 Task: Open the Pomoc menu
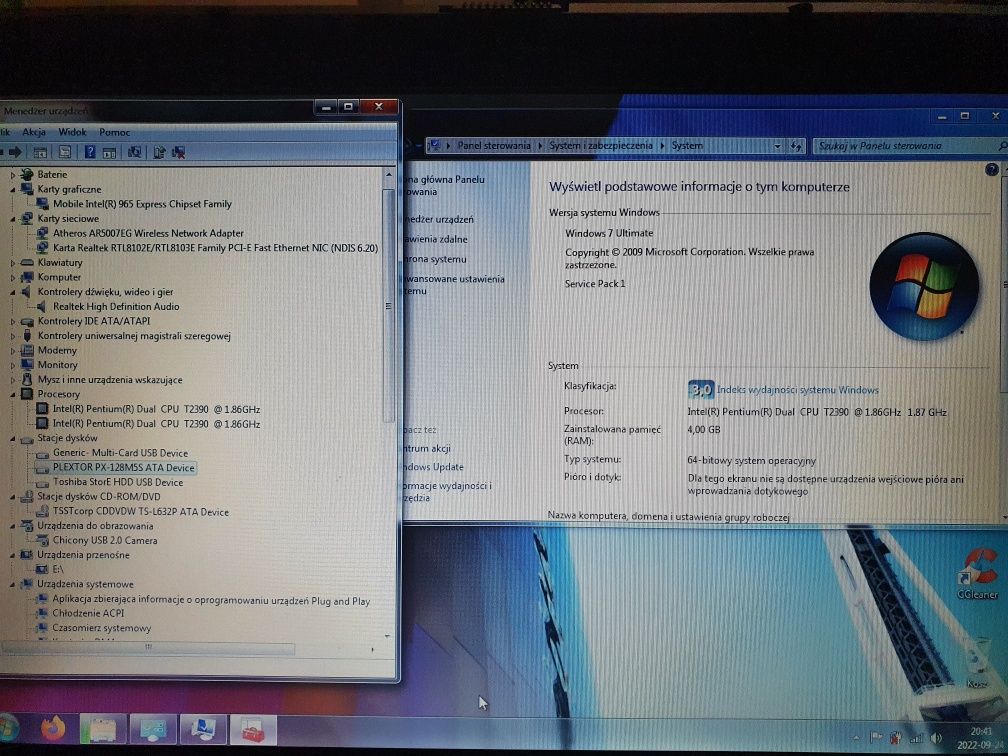click(x=114, y=132)
